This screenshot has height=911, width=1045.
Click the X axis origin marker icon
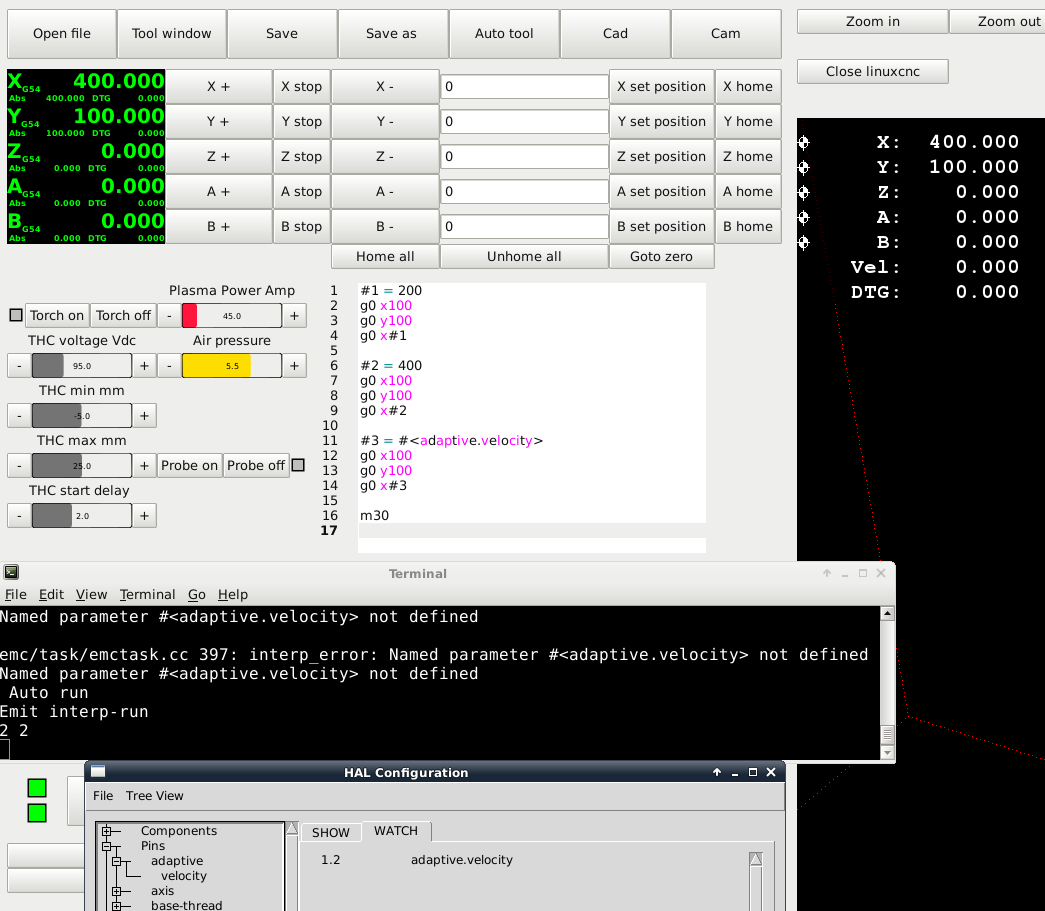pos(804,142)
